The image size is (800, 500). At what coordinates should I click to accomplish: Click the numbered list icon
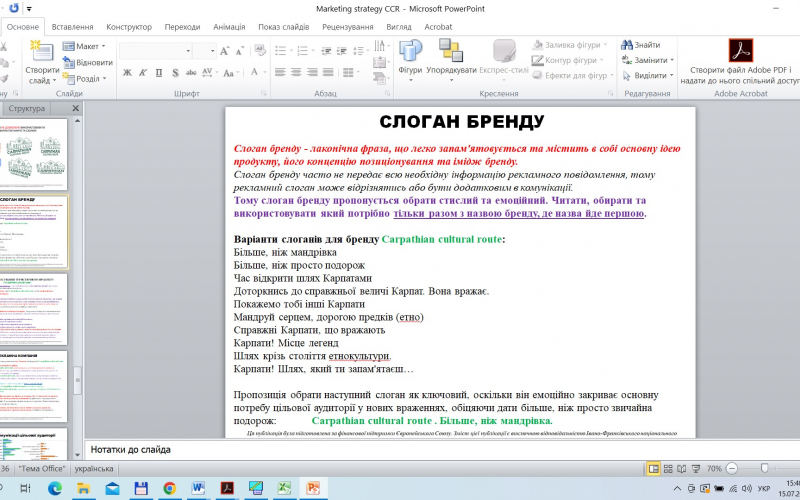point(305,51)
